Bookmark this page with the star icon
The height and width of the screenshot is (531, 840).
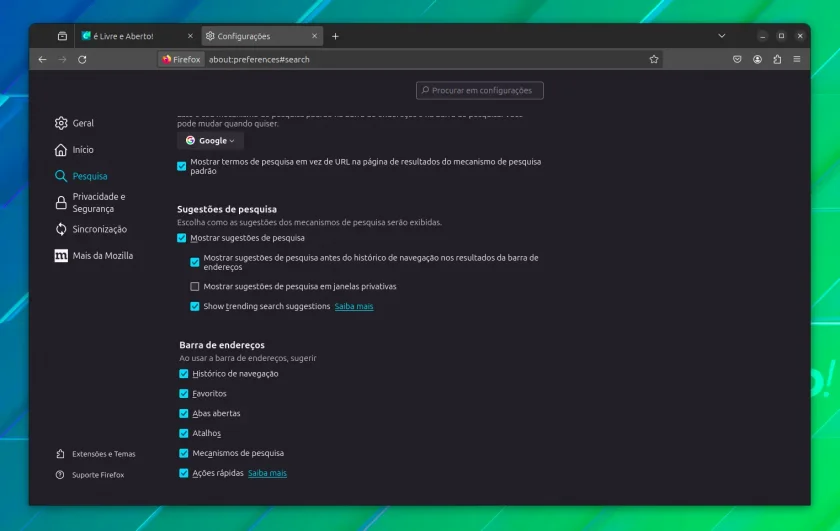click(x=654, y=59)
